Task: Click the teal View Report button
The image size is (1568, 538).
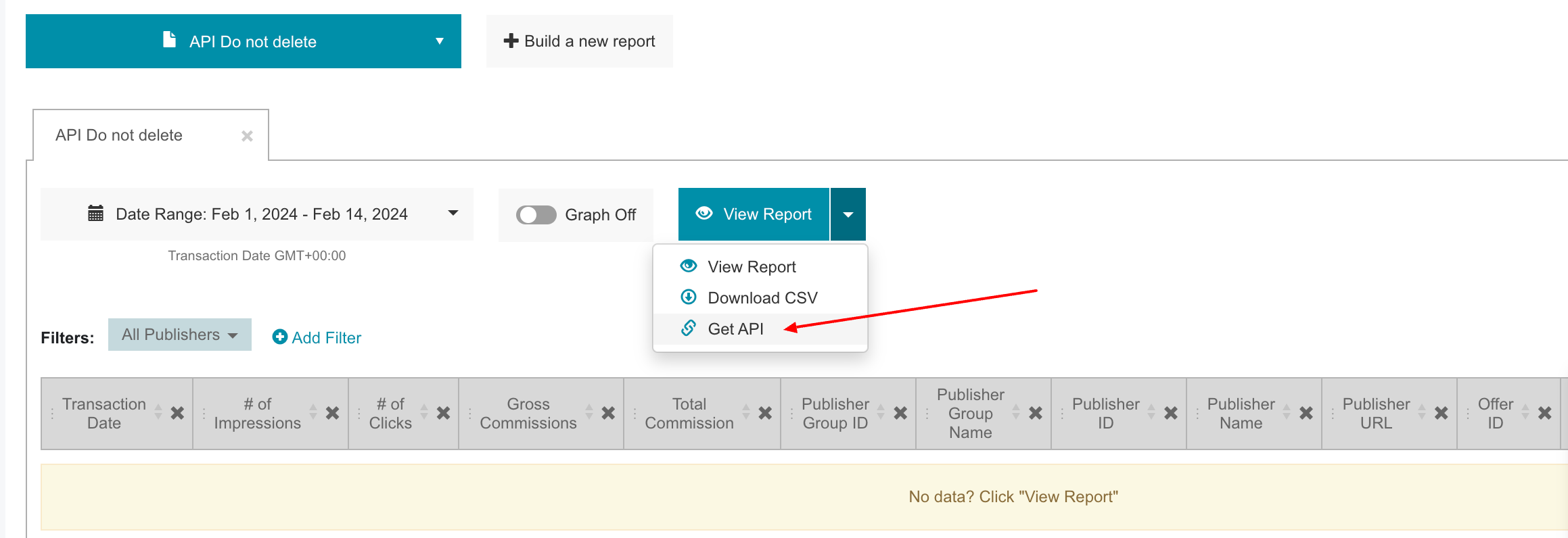Action: 754,214
